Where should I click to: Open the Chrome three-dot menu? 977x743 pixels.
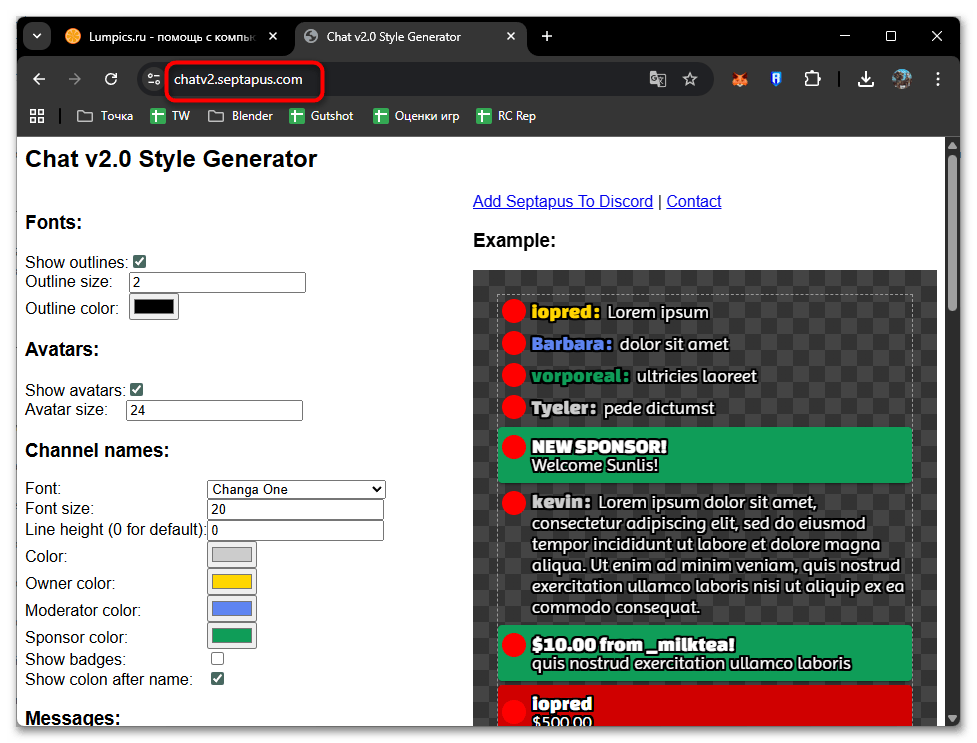(x=937, y=79)
